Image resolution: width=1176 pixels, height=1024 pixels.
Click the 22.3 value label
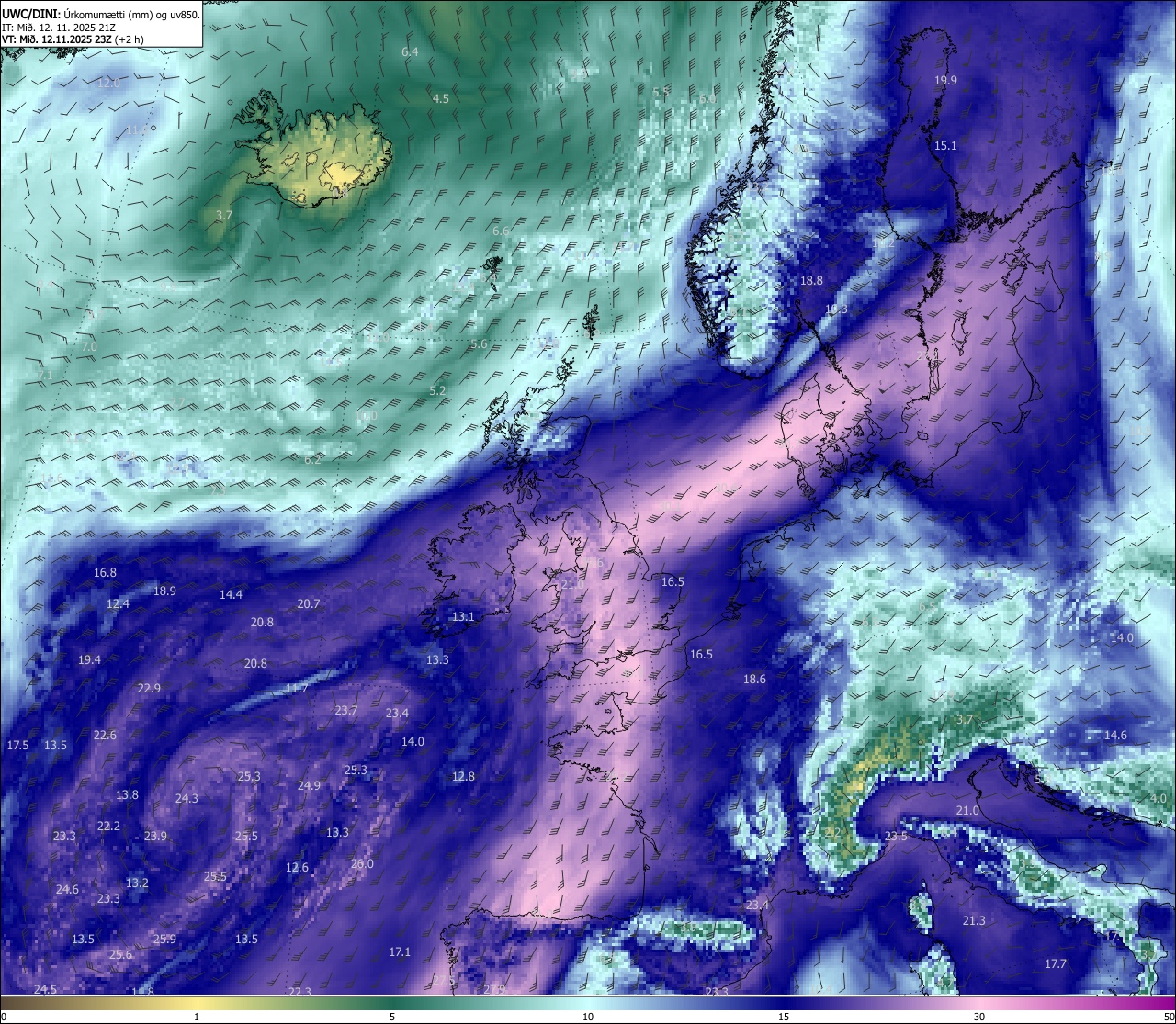click(300, 992)
